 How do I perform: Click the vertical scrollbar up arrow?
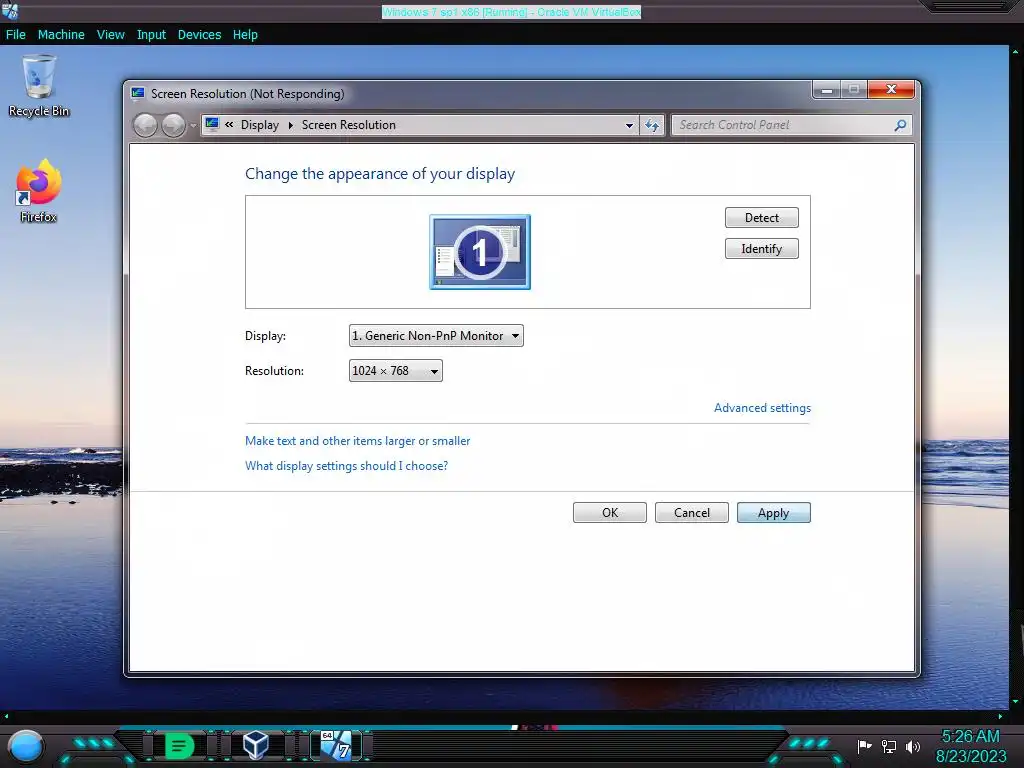click(x=1016, y=52)
